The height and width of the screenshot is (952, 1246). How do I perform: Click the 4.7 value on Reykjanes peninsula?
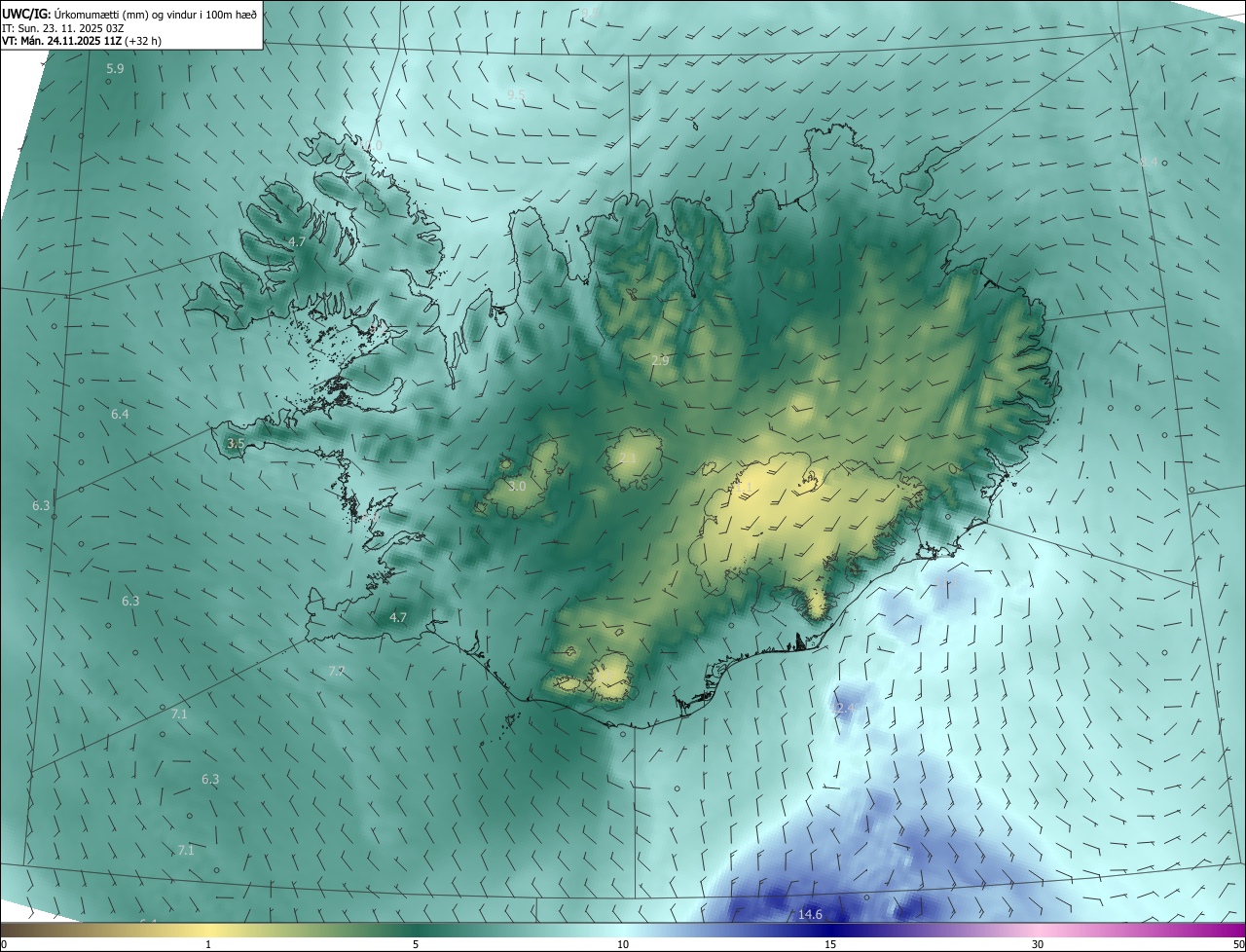[397, 617]
